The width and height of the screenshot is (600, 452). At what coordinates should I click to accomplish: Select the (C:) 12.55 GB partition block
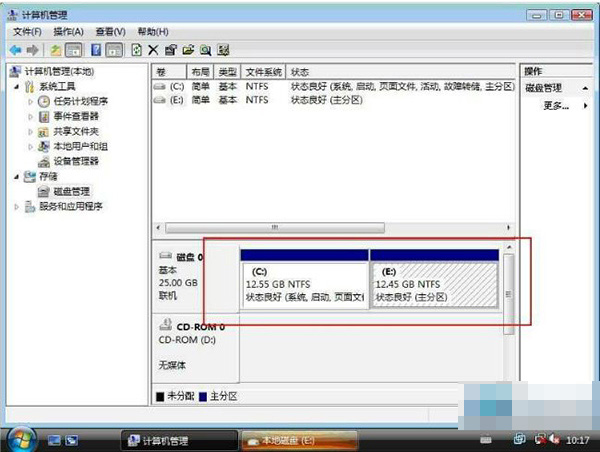pyautogui.click(x=304, y=284)
